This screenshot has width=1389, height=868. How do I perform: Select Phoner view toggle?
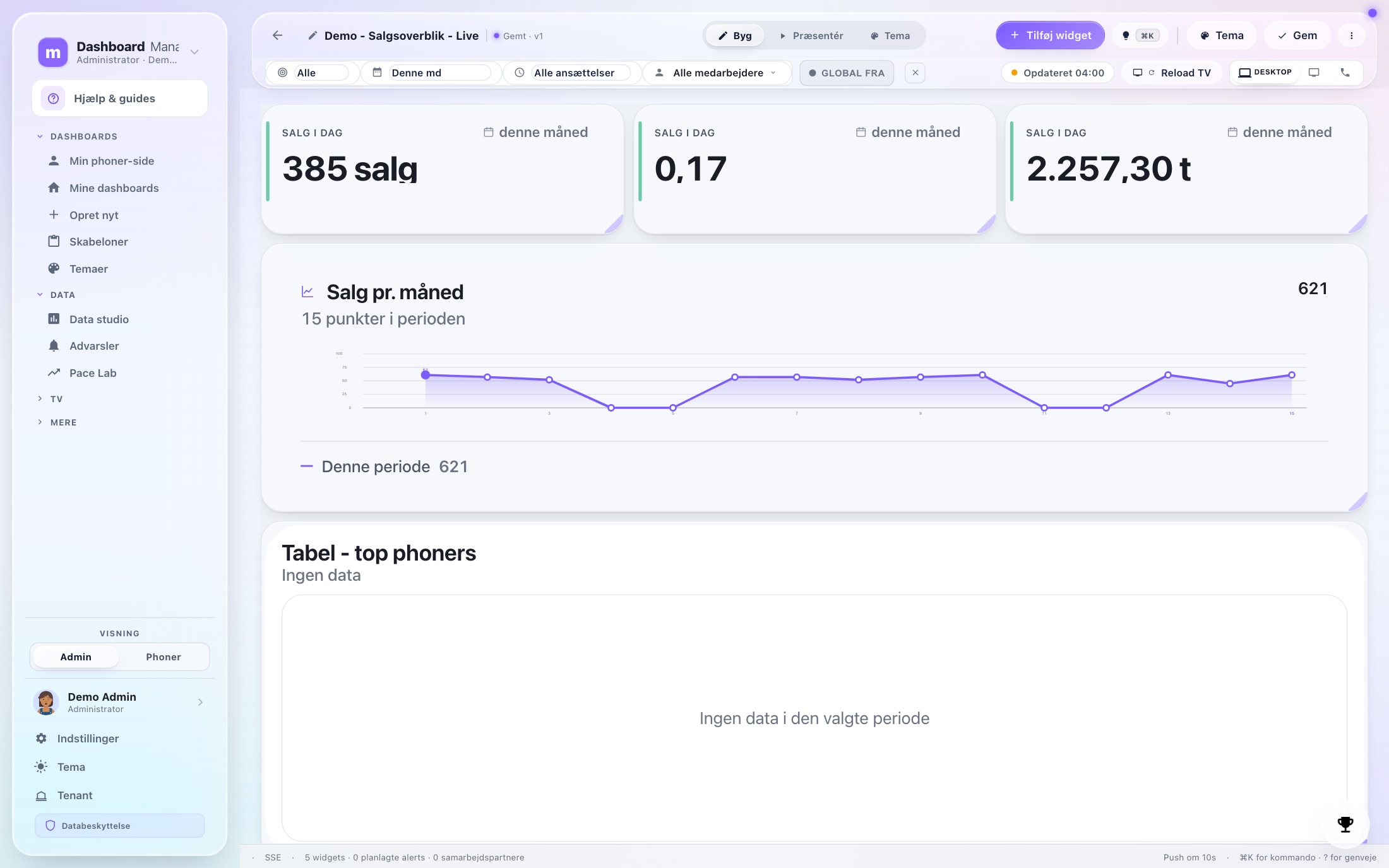[x=164, y=657]
